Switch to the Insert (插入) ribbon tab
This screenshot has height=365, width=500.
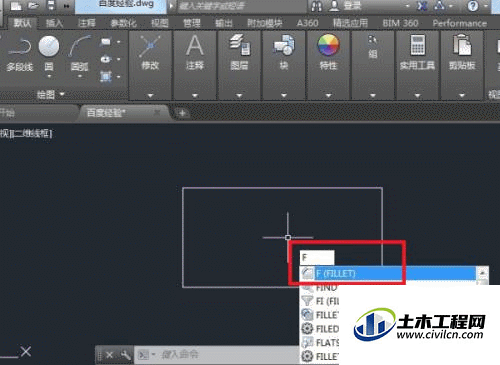point(54,23)
